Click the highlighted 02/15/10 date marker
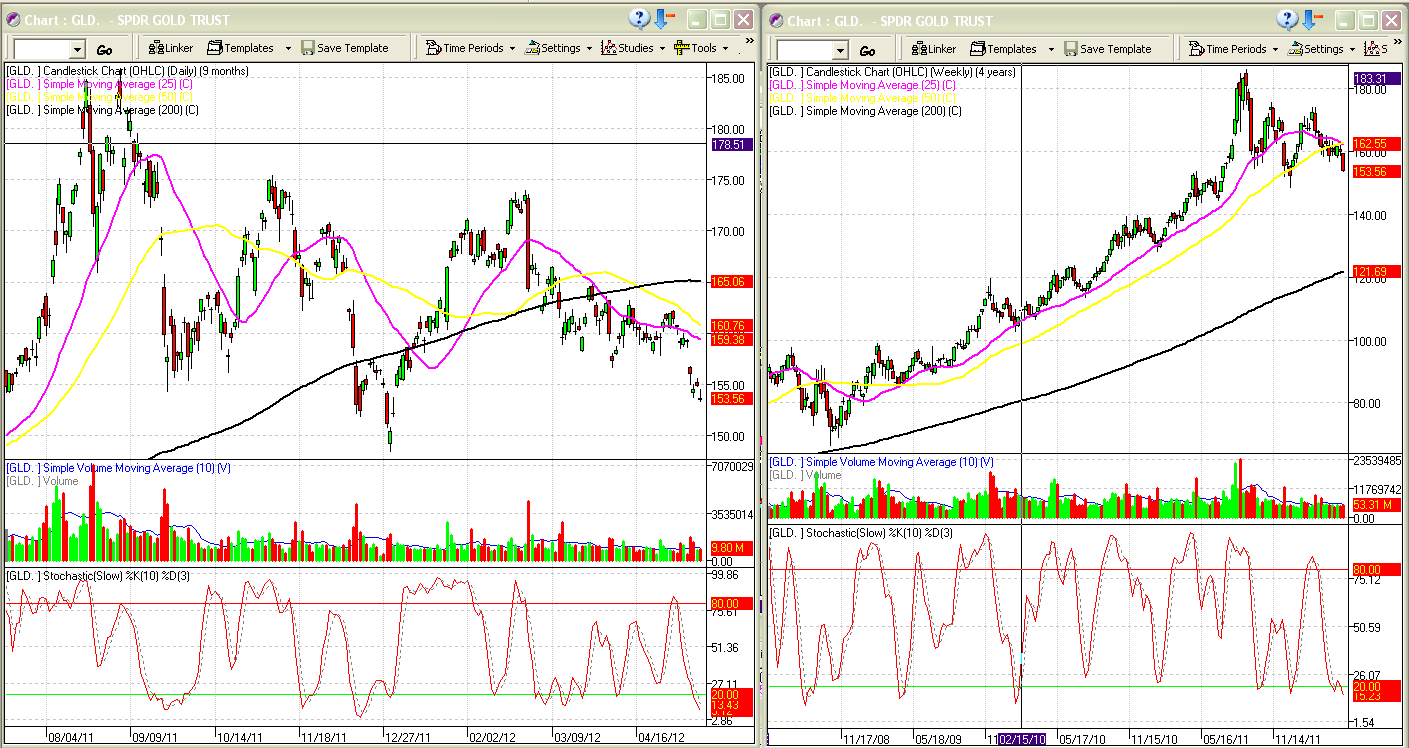The height and width of the screenshot is (748, 1409). pyautogui.click(x=1021, y=738)
